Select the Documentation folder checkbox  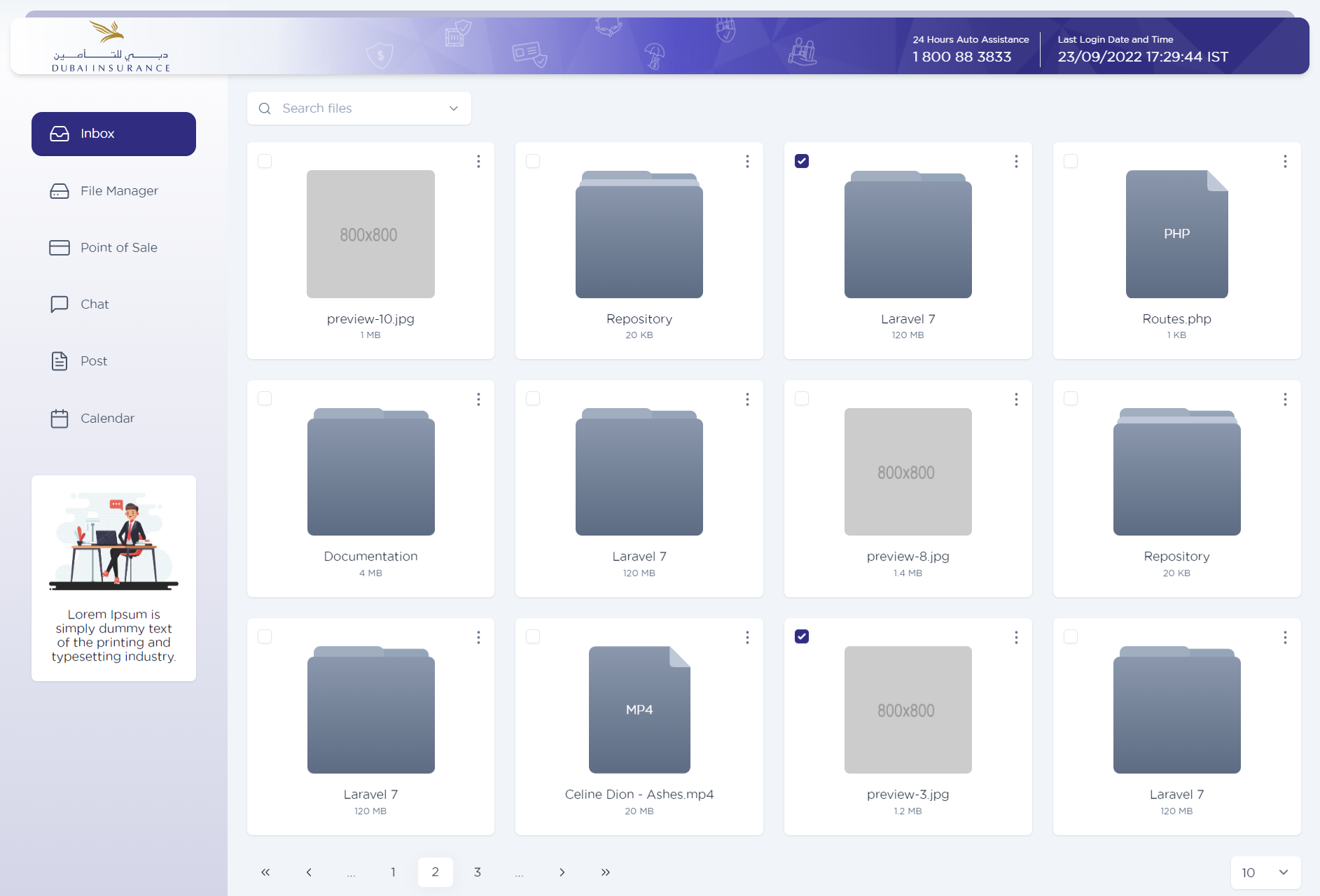pos(265,398)
